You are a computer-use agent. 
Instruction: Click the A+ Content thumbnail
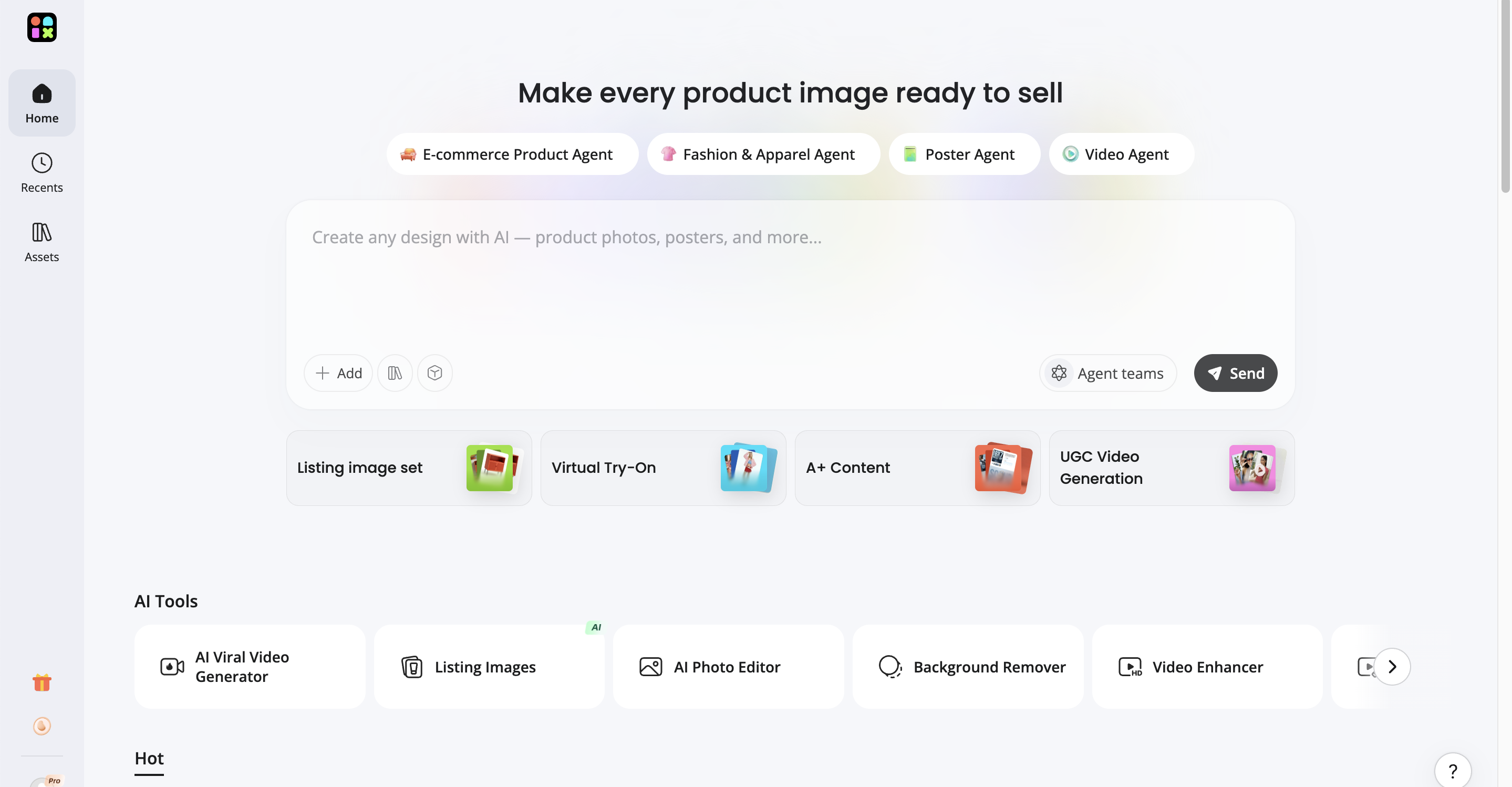(x=1002, y=468)
